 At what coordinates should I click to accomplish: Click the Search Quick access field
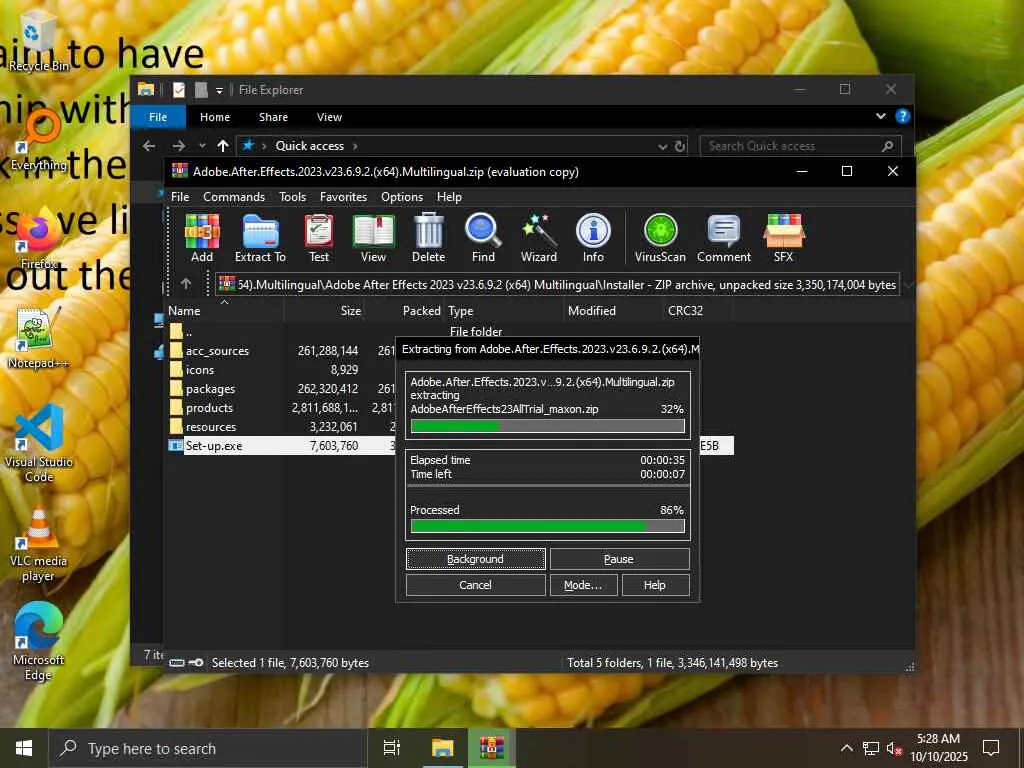click(801, 146)
